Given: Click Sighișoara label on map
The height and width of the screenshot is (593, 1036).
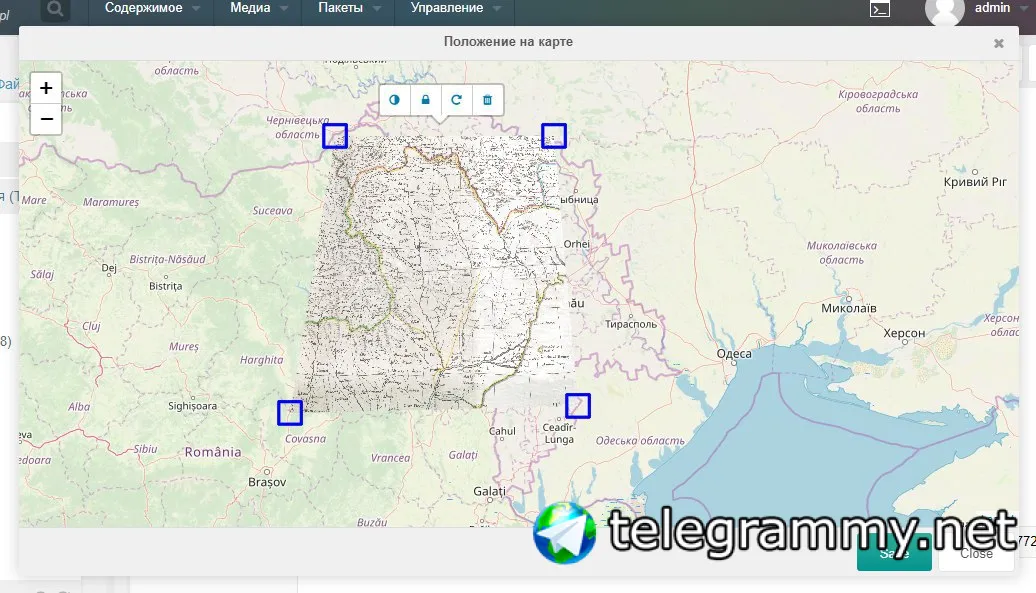Looking at the screenshot, I should click(x=192, y=406).
